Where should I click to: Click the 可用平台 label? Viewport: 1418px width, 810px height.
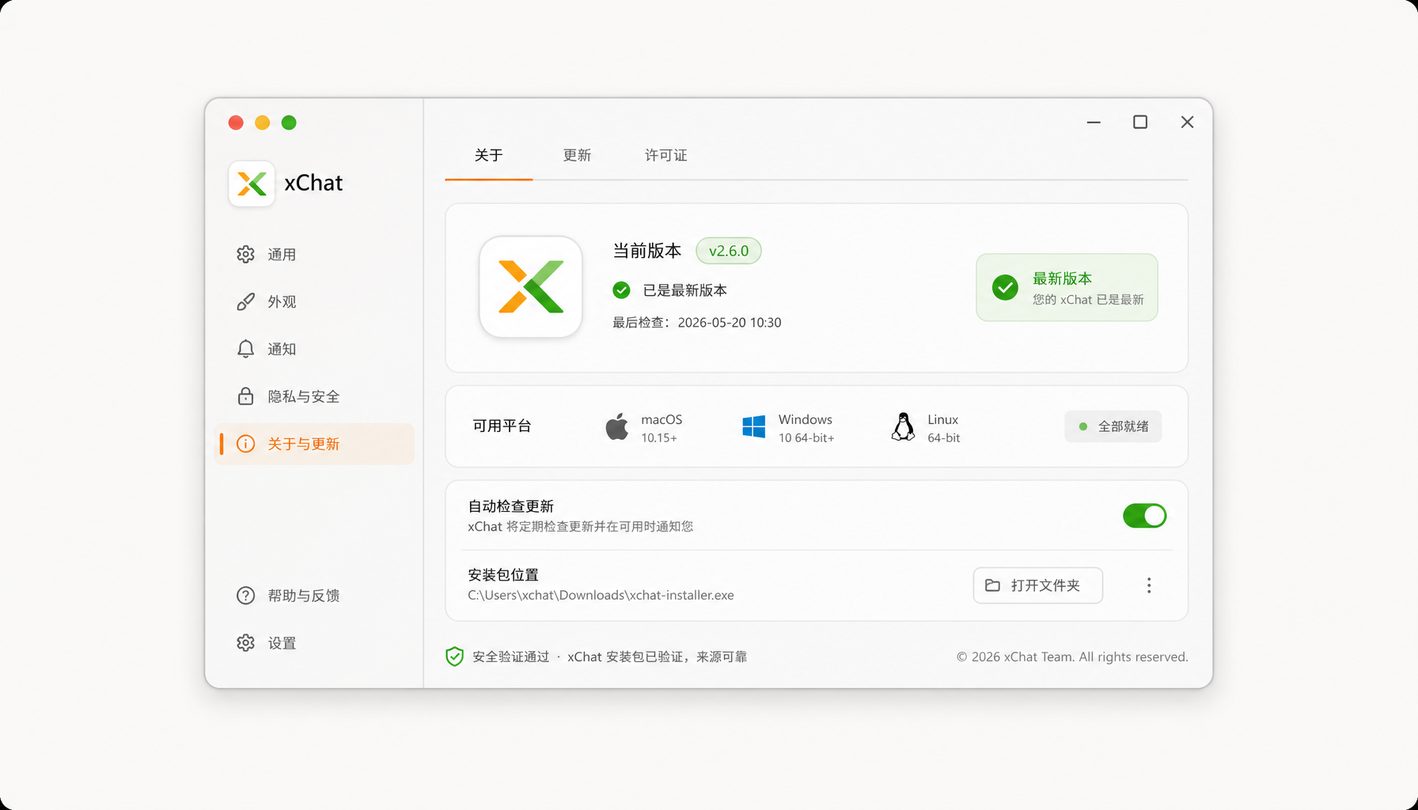(502, 426)
